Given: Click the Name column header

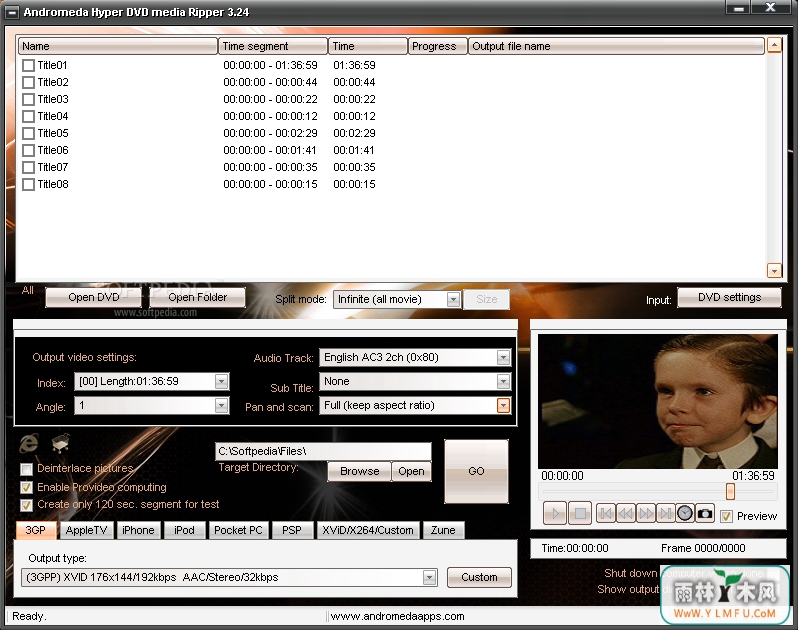Looking at the screenshot, I should pos(118,46).
